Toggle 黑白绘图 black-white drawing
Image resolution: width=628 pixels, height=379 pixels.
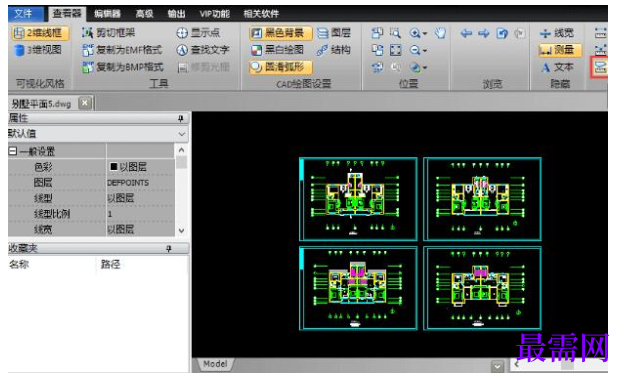[x=278, y=50]
